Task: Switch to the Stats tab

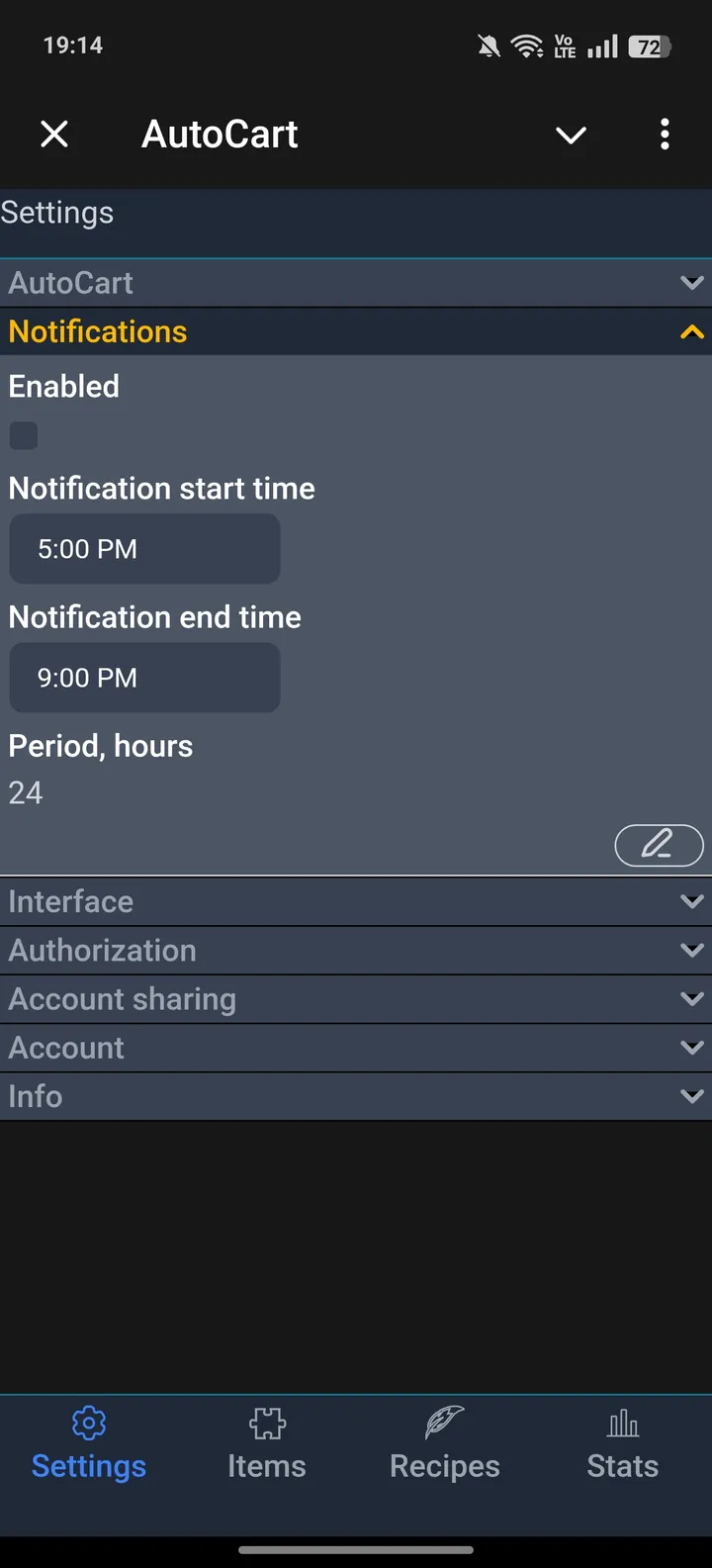Action: pos(622,1444)
